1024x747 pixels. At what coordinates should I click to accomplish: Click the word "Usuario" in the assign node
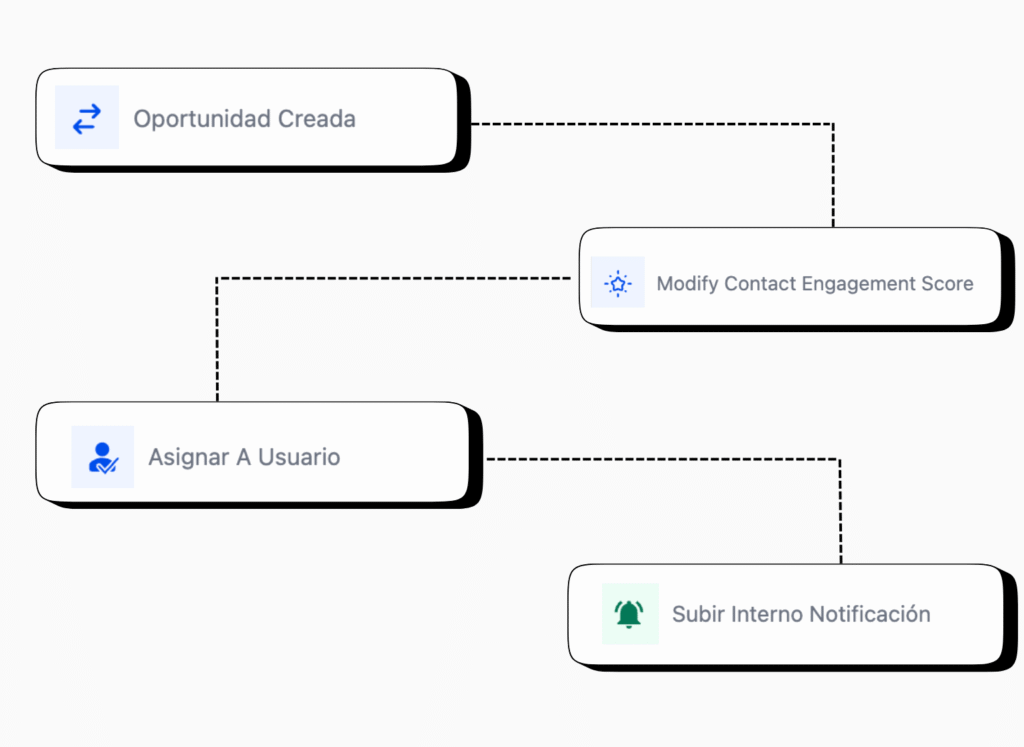[x=299, y=457]
